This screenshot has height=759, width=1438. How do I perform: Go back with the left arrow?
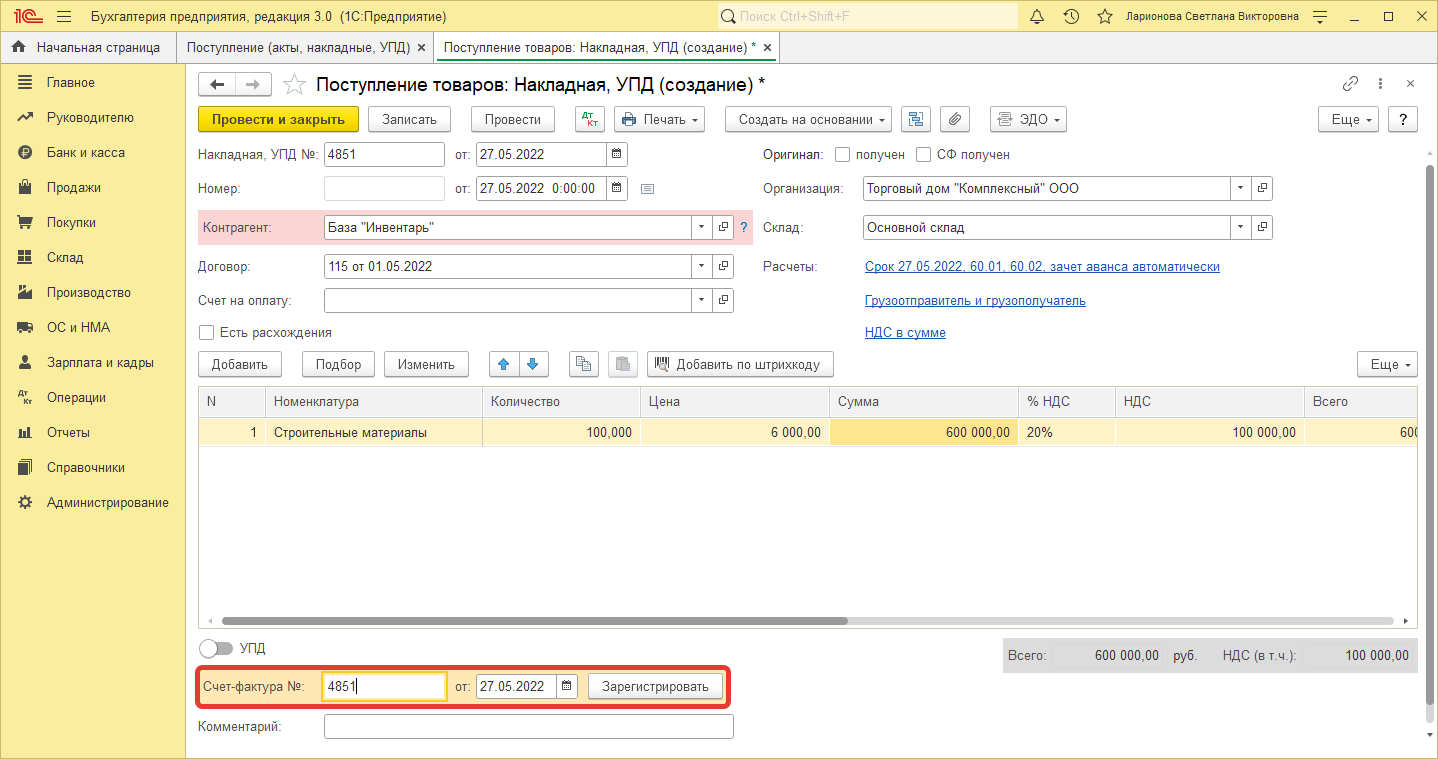tap(217, 85)
